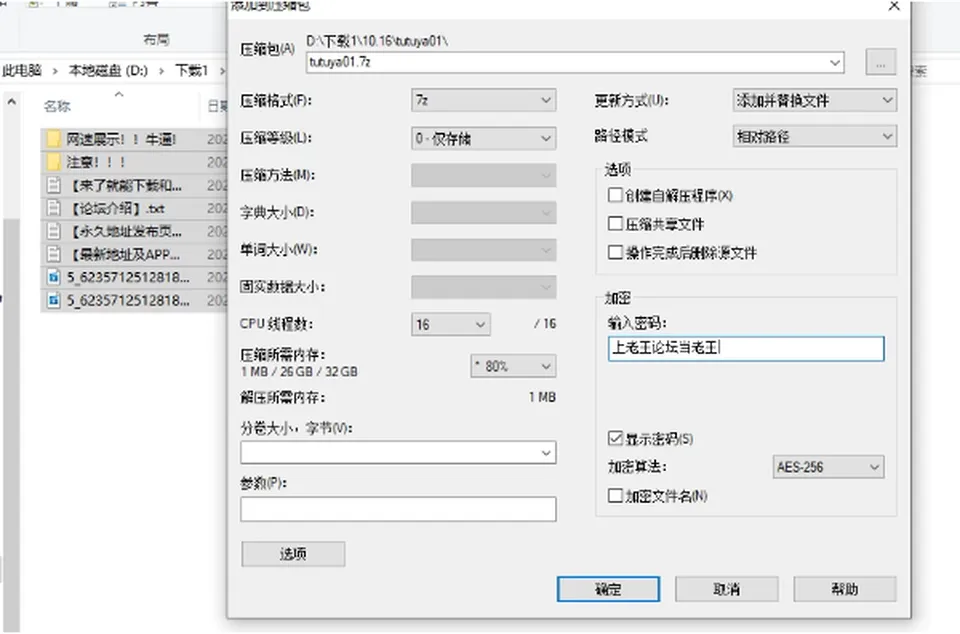Select the 网速展示！！牛逼! folder name in Explorer

121,140
